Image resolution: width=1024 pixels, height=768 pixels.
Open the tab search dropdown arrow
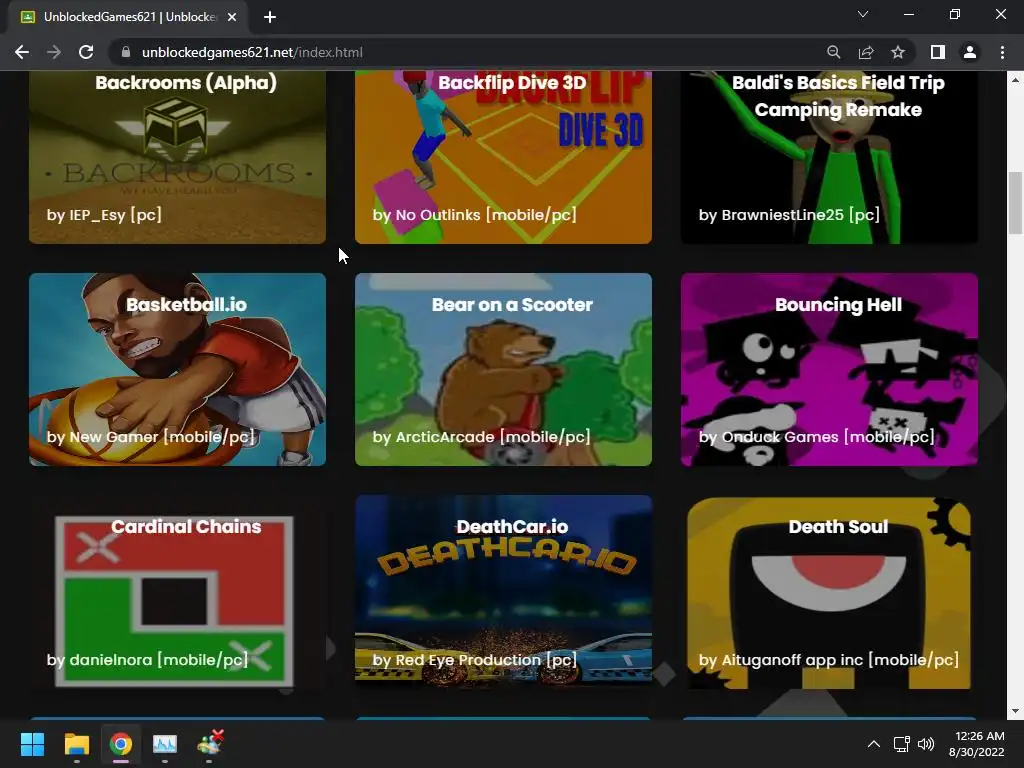[x=863, y=14]
